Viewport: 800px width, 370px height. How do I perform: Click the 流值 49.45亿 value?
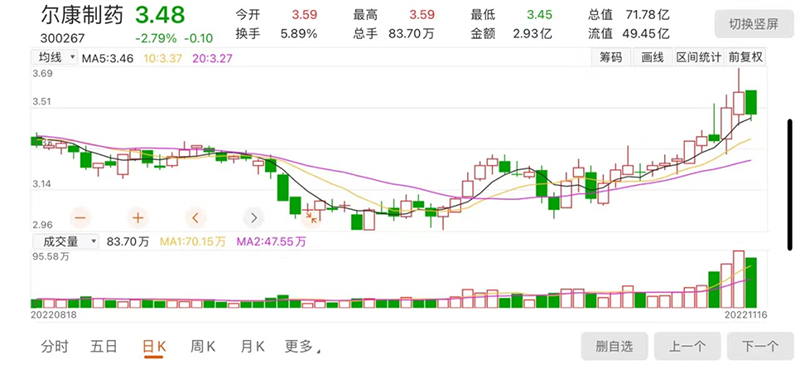(x=628, y=34)
